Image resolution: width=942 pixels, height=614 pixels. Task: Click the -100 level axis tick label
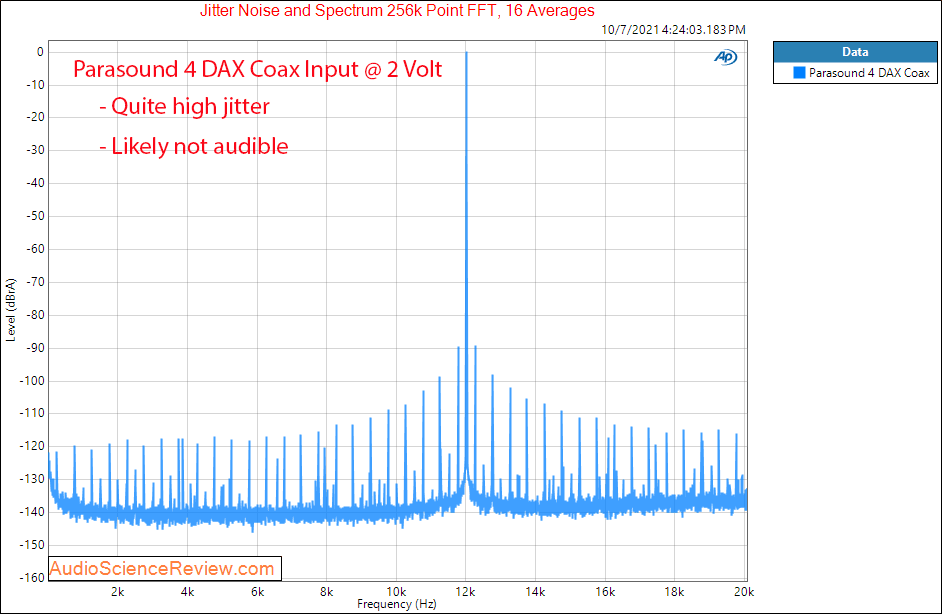[x=32, y=381]
